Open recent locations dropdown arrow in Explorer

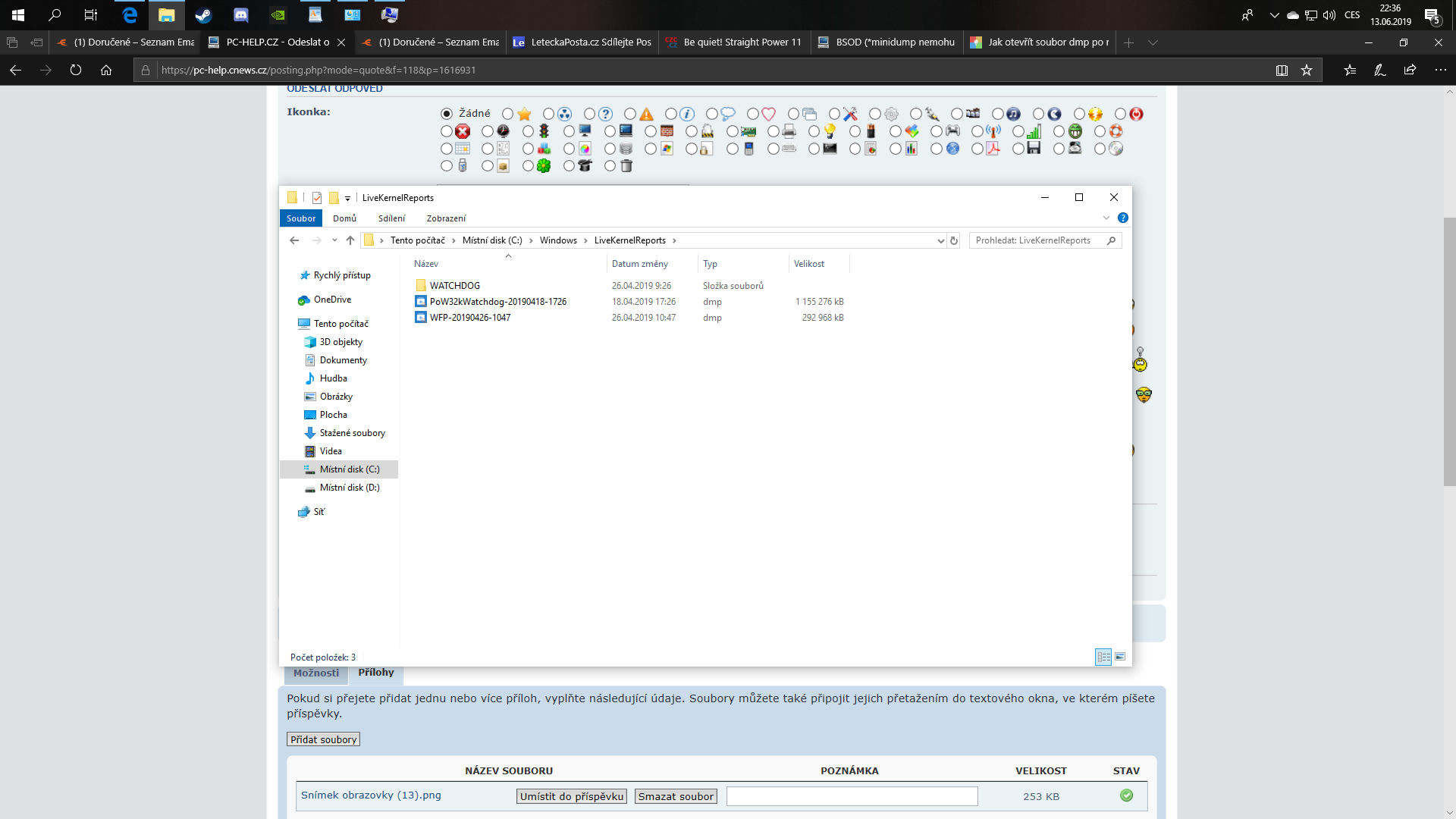334,240
